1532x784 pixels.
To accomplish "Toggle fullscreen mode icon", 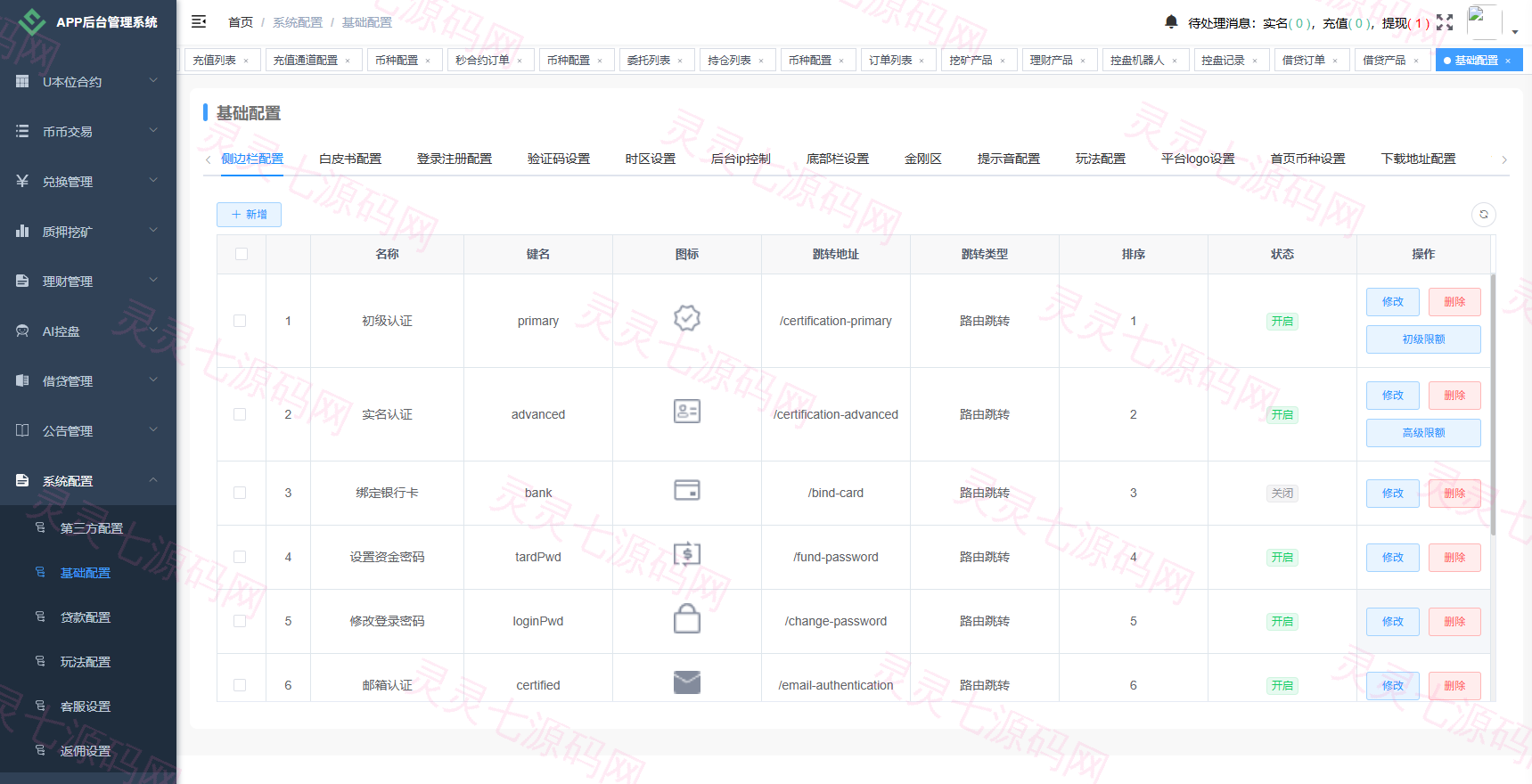I will tap(1445, 22).
